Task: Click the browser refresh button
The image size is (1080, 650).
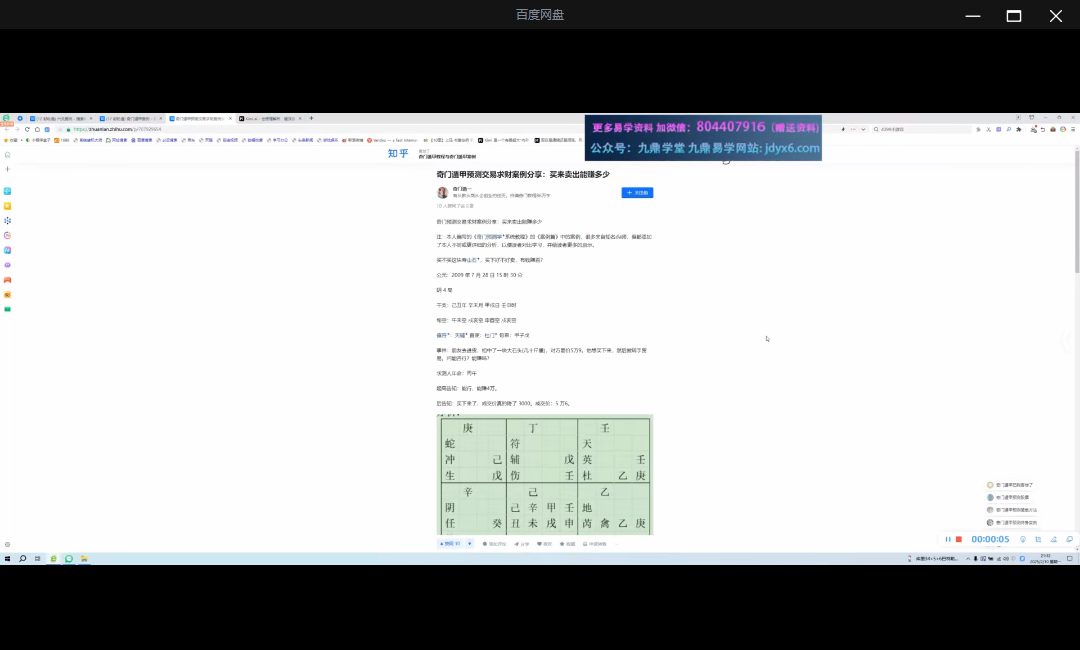Action: pos(27,129)
